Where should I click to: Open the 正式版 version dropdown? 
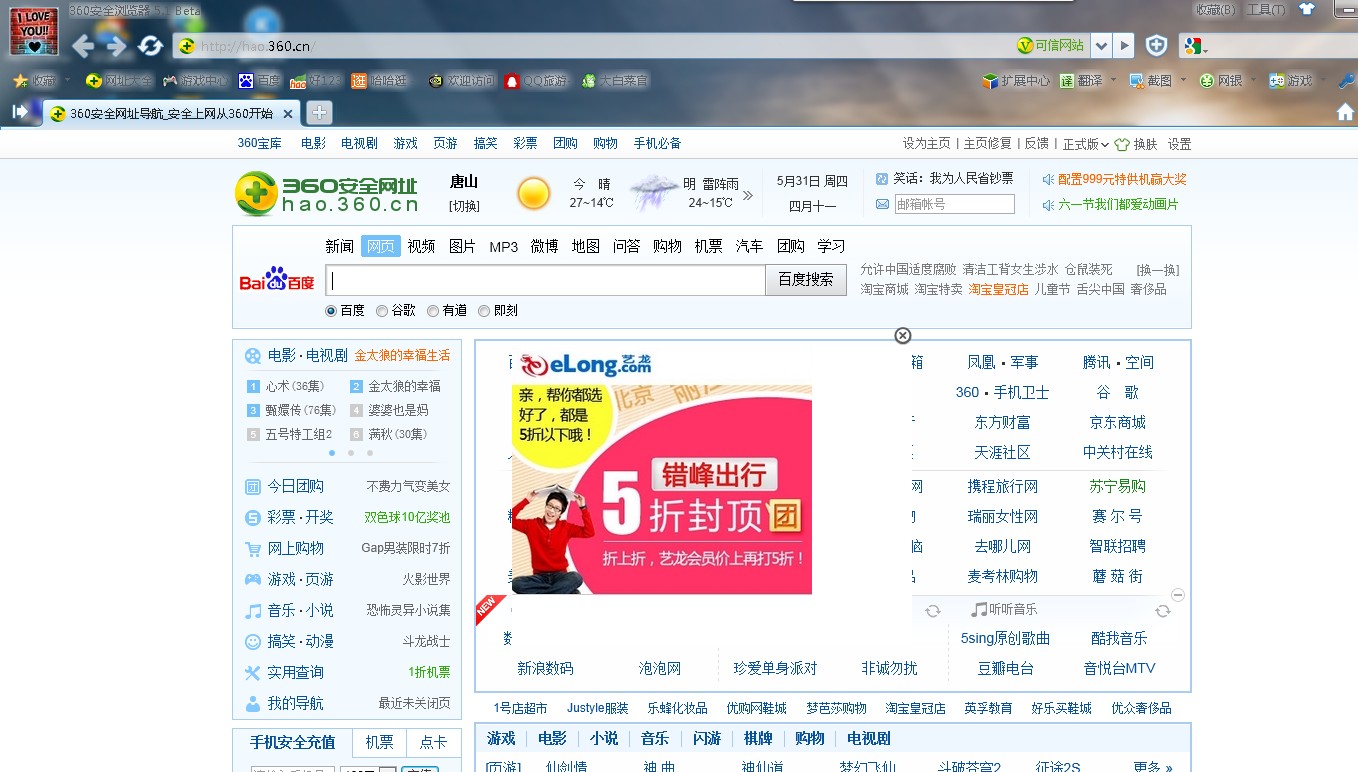1085,144
